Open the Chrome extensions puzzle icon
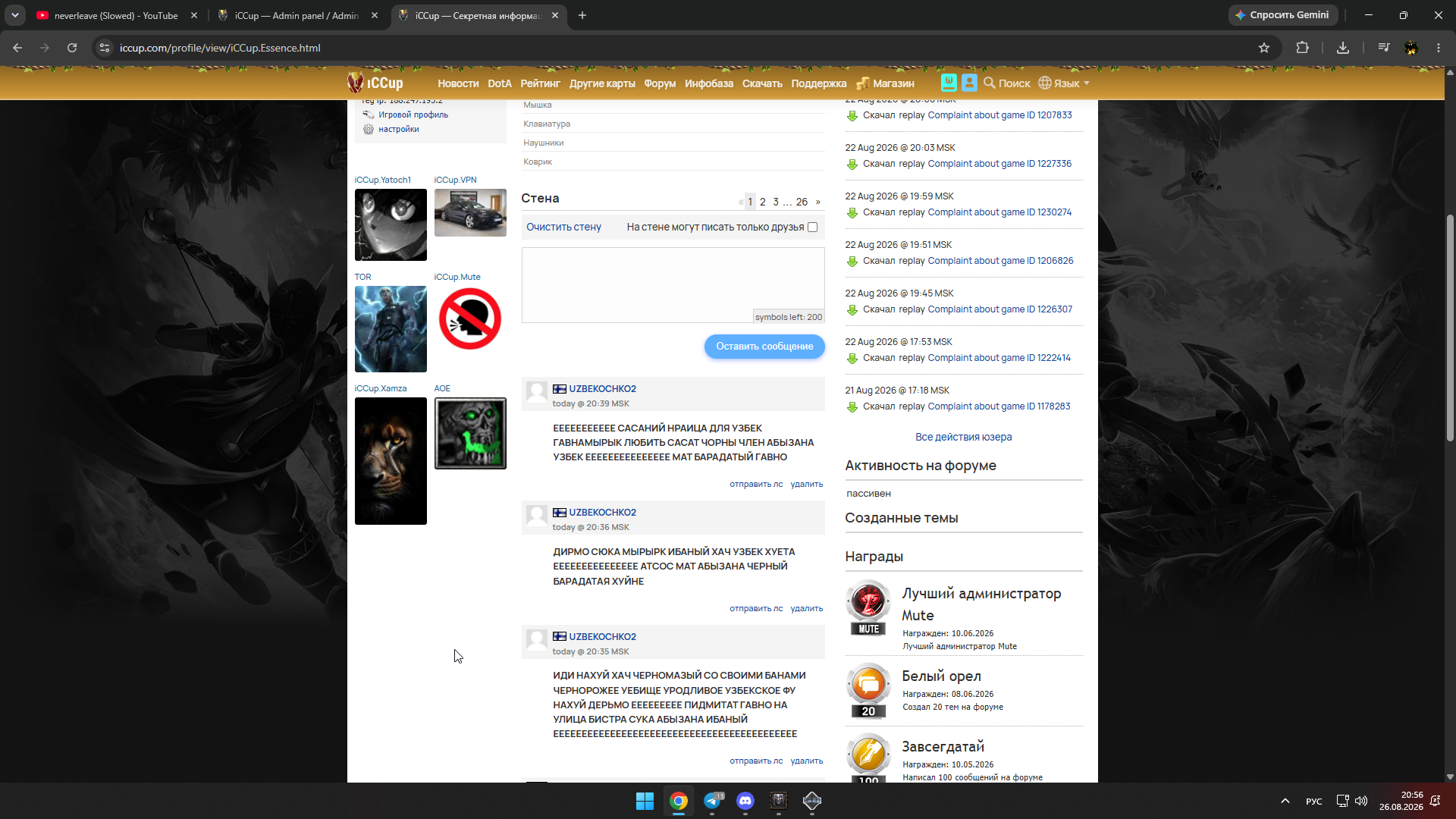Screen dimensions: 1456x819 pyautogui.click(x=1302, y=48)
